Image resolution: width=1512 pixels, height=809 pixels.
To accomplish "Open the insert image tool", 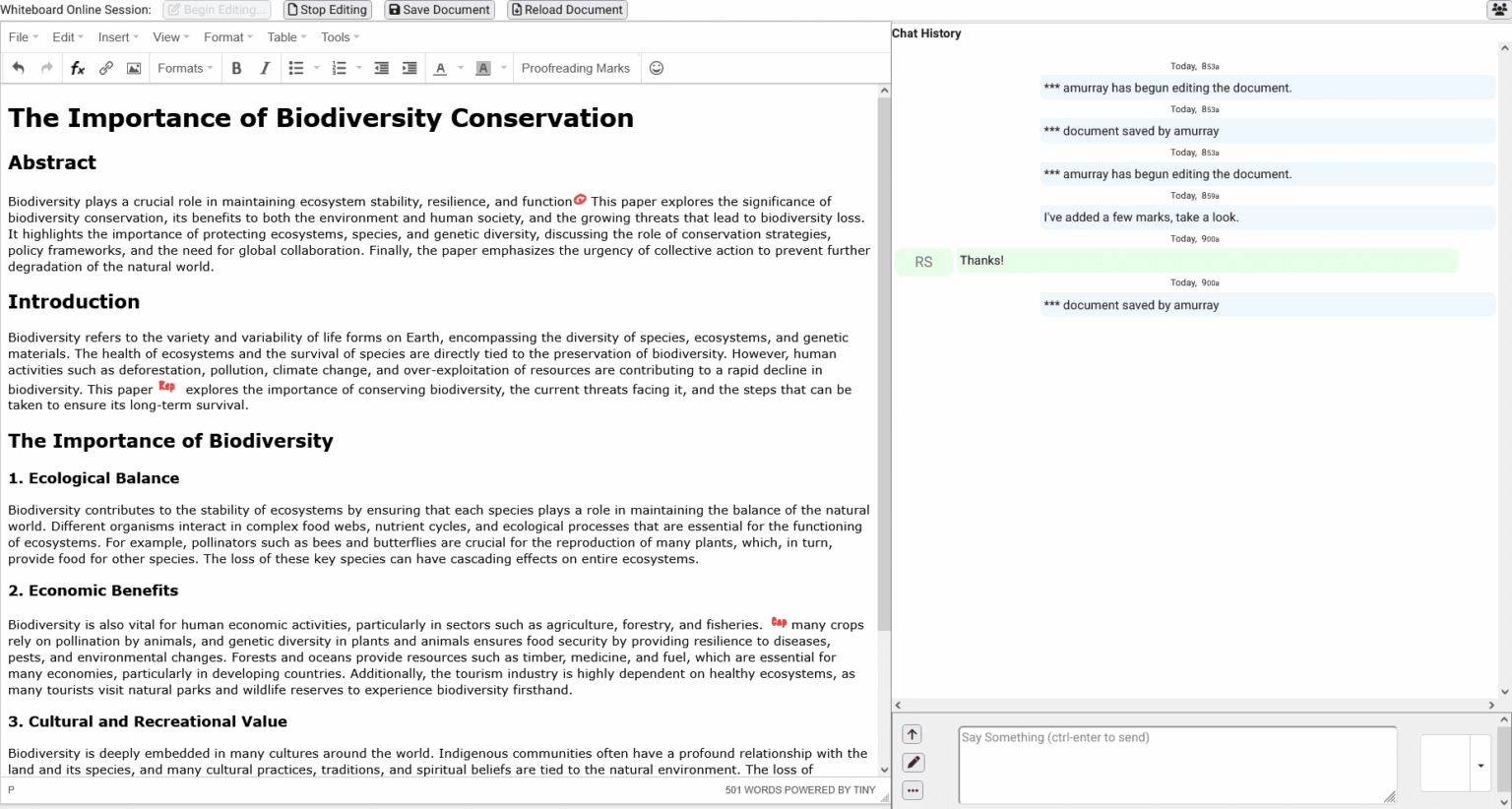I will point(134,68).
